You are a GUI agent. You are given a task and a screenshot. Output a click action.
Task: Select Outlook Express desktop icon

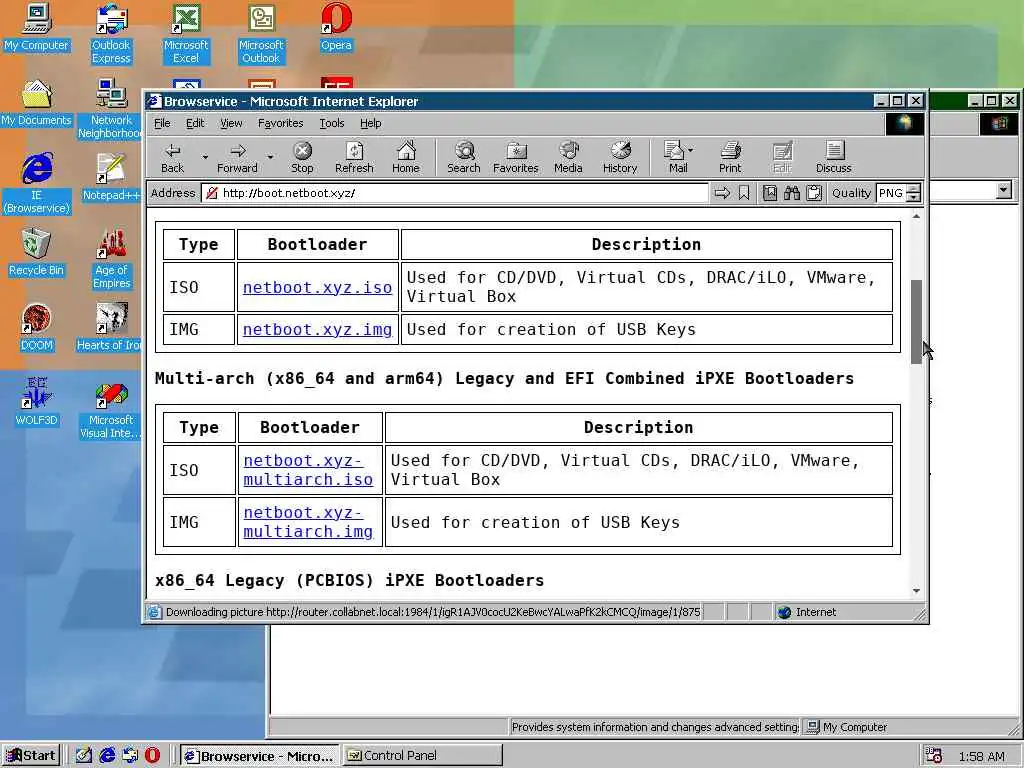[111, 33]
